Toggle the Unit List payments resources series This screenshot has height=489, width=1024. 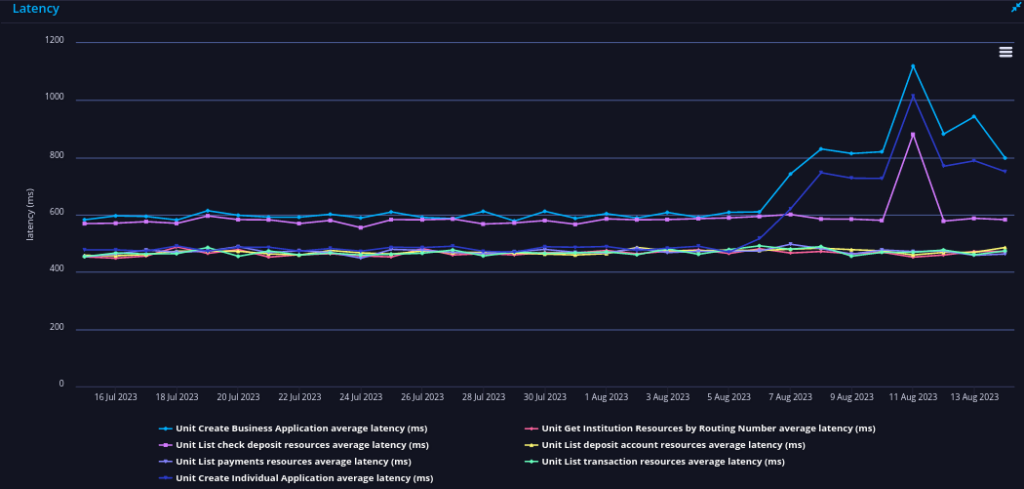coord(285,462)
